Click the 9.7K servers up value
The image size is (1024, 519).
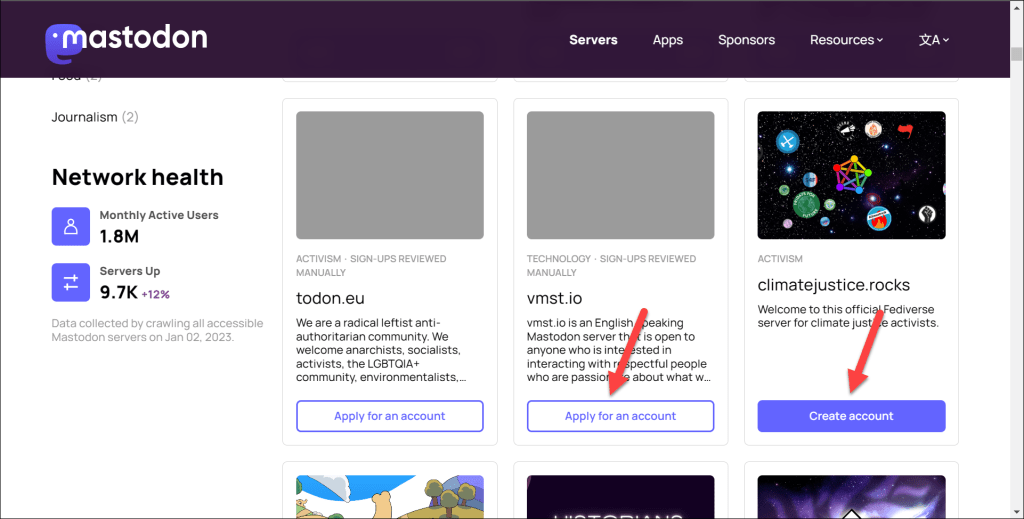pos(118,292)
